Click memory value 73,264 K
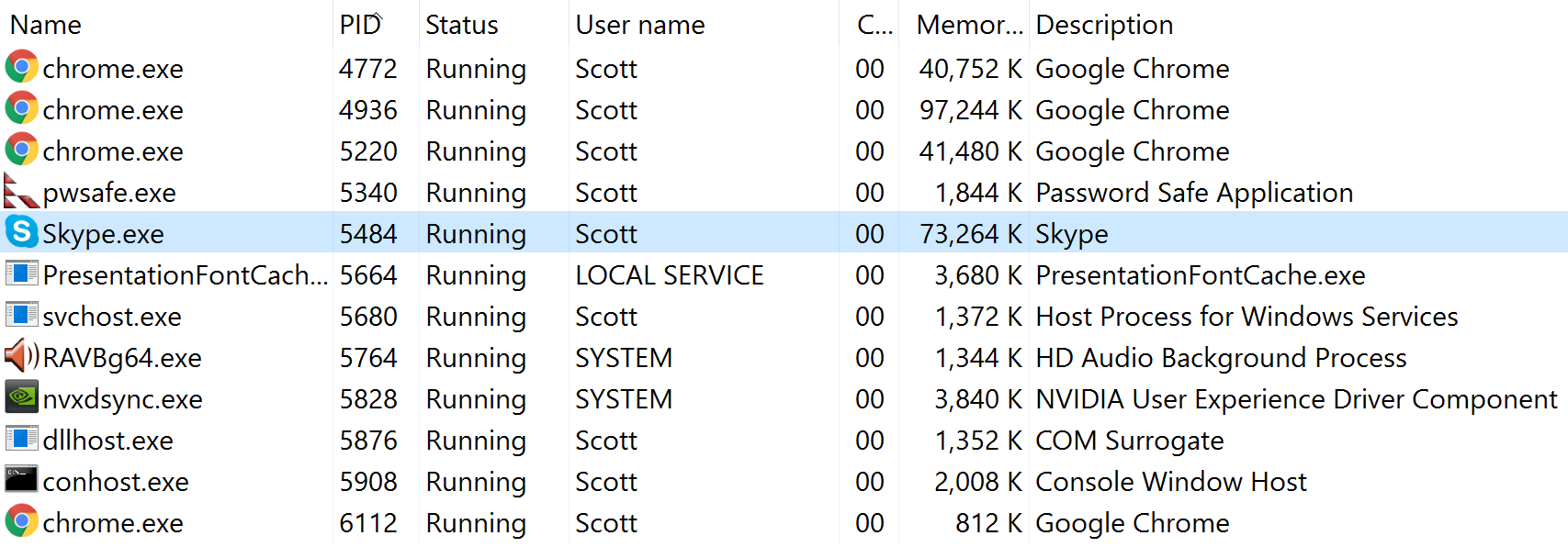This screenshot has height=547, width=1568. pos(971,234)
